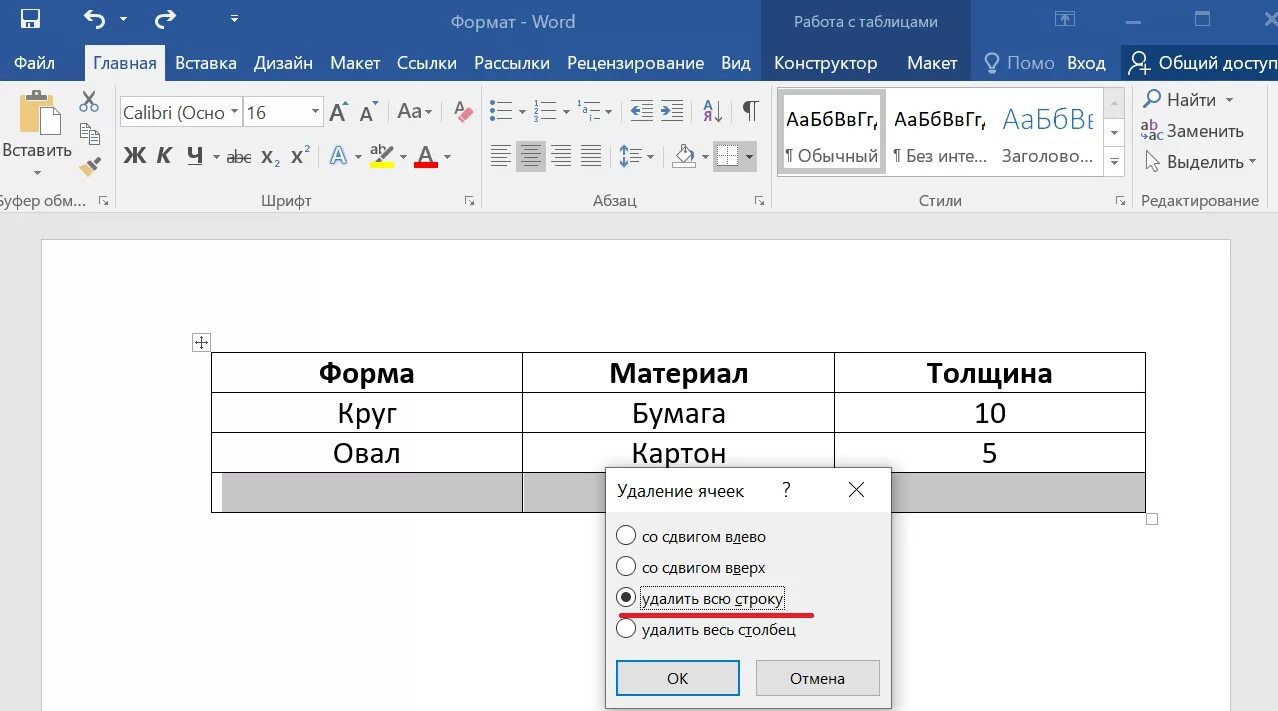Viewport: 1278px width, 711px height.
Task: Click the Cut scissors icon
Action: (x=90, y=101)
